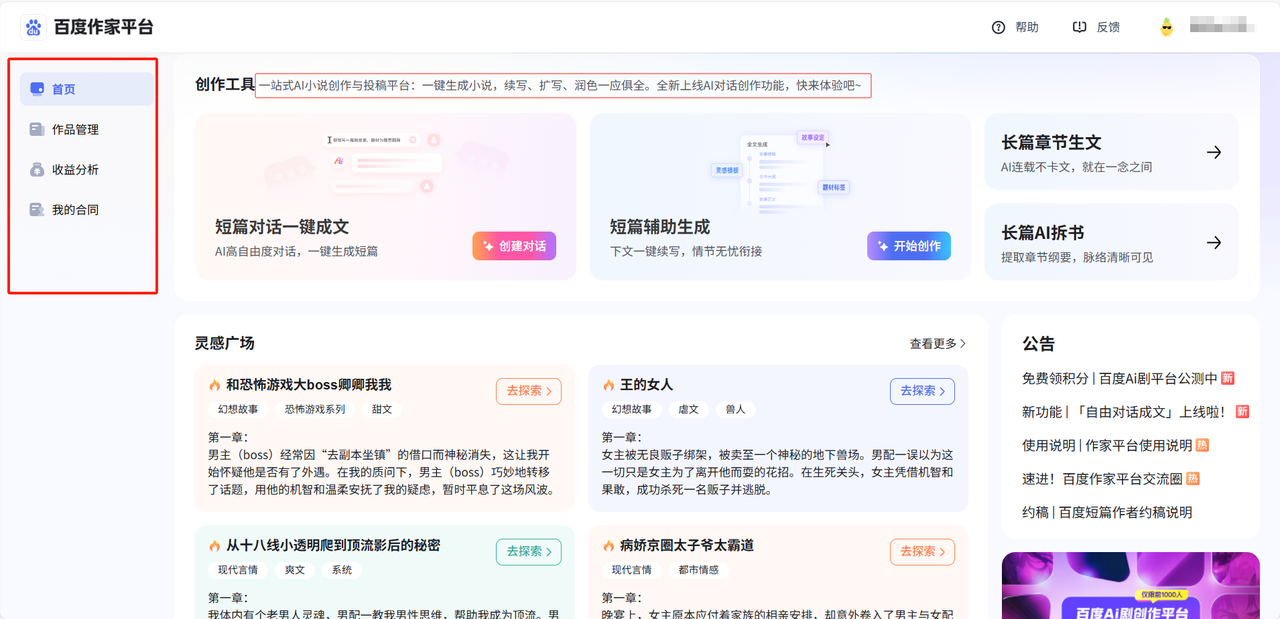
Task: Open announcement 使用说明 | 作家平台使用说明
Action: pyautogui.click(x=1107, y=445)
